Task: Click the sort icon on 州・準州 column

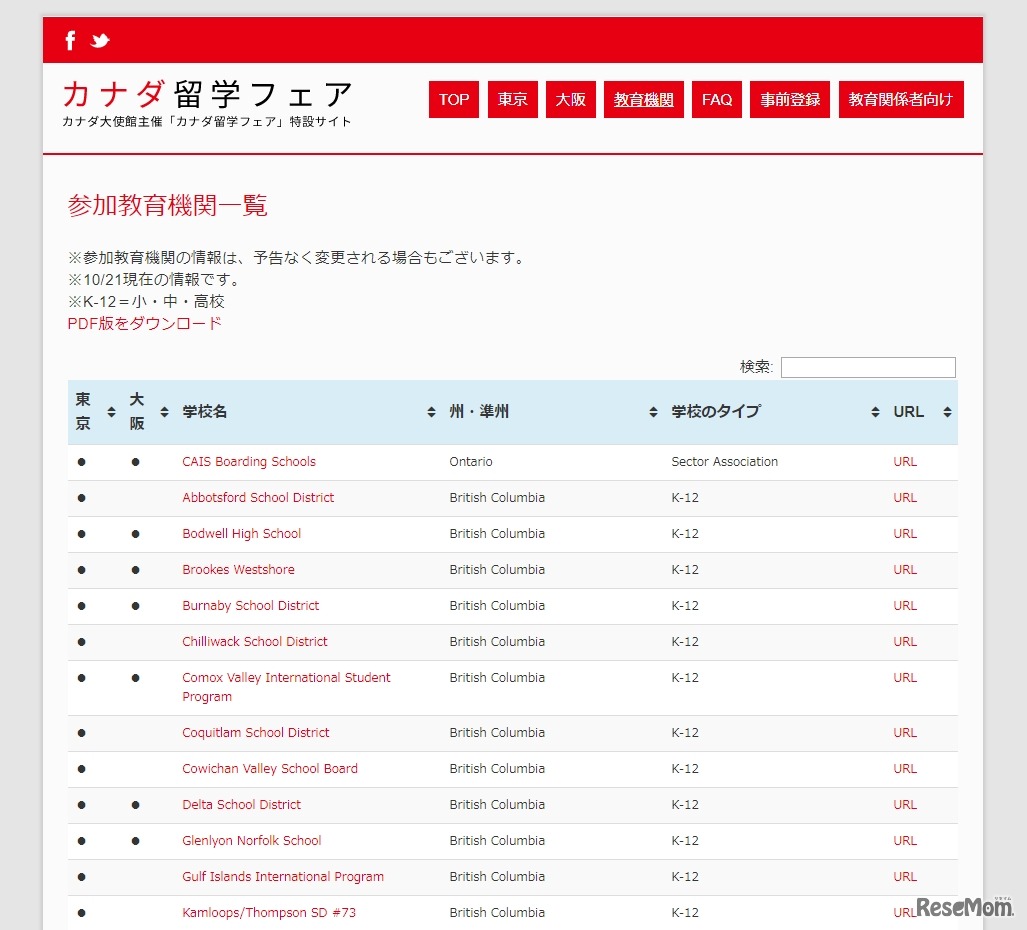Action: pos(655,411)
